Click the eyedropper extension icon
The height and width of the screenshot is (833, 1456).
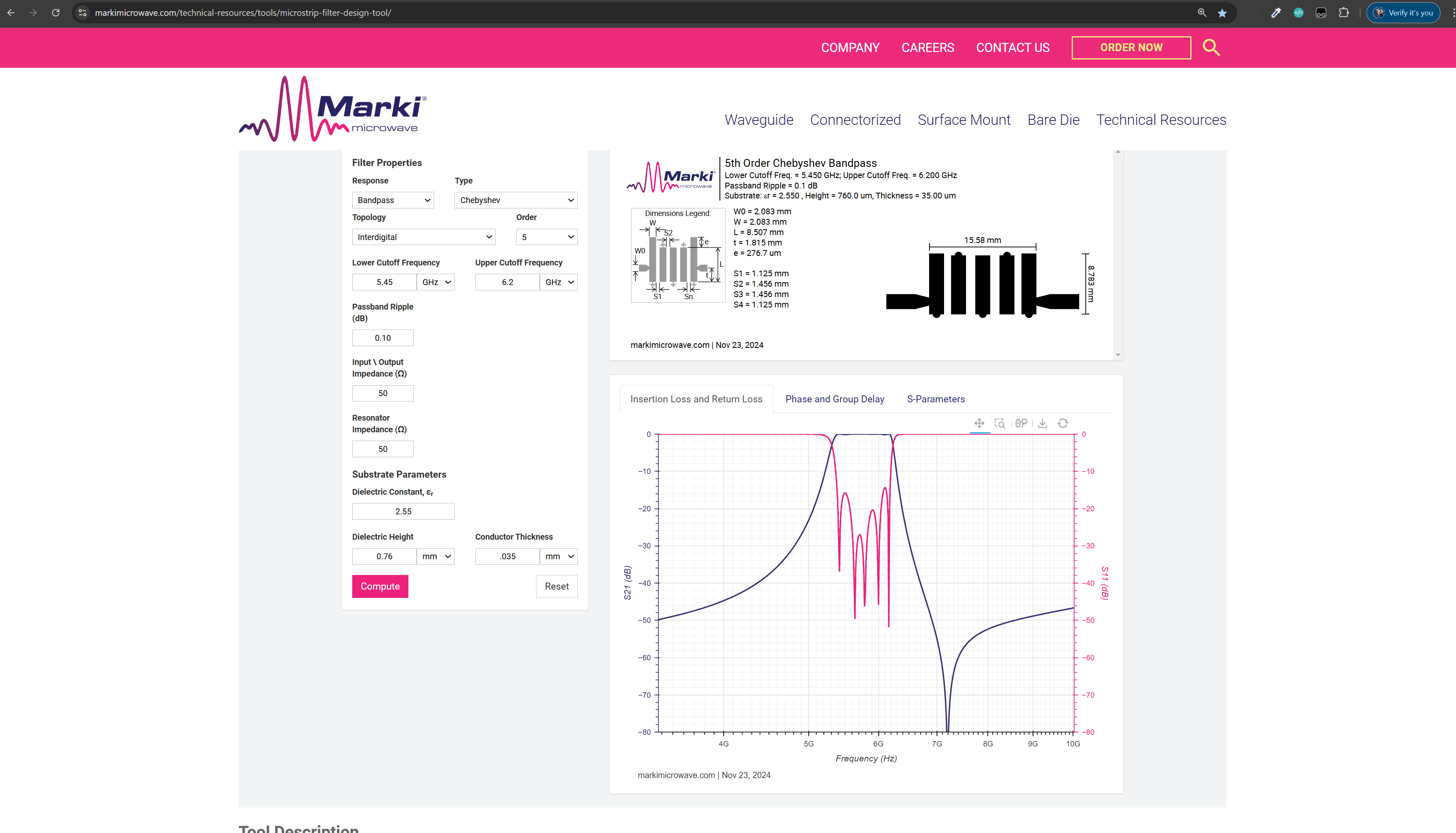(1276, 12)
